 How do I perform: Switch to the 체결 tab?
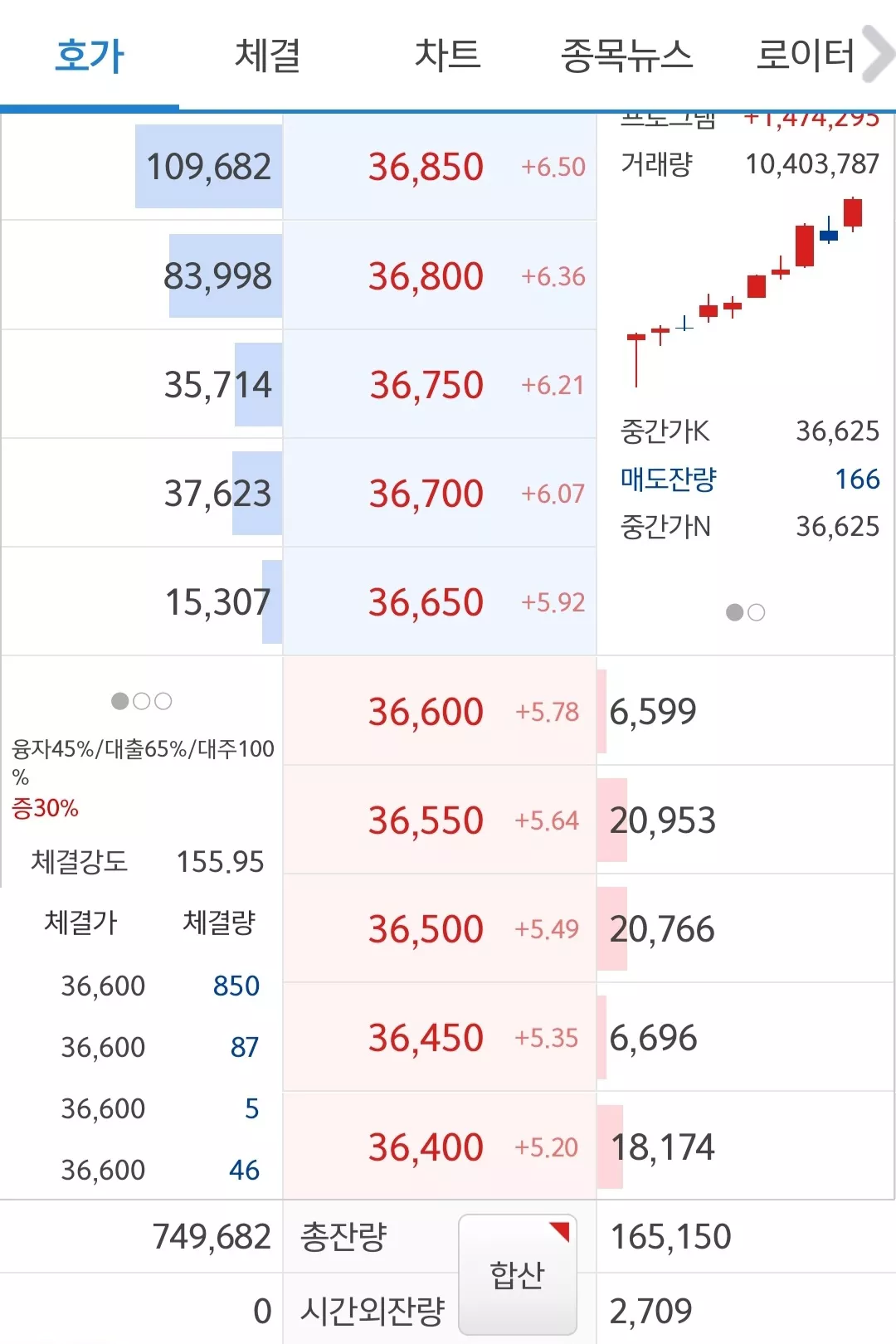pos(268,56)
